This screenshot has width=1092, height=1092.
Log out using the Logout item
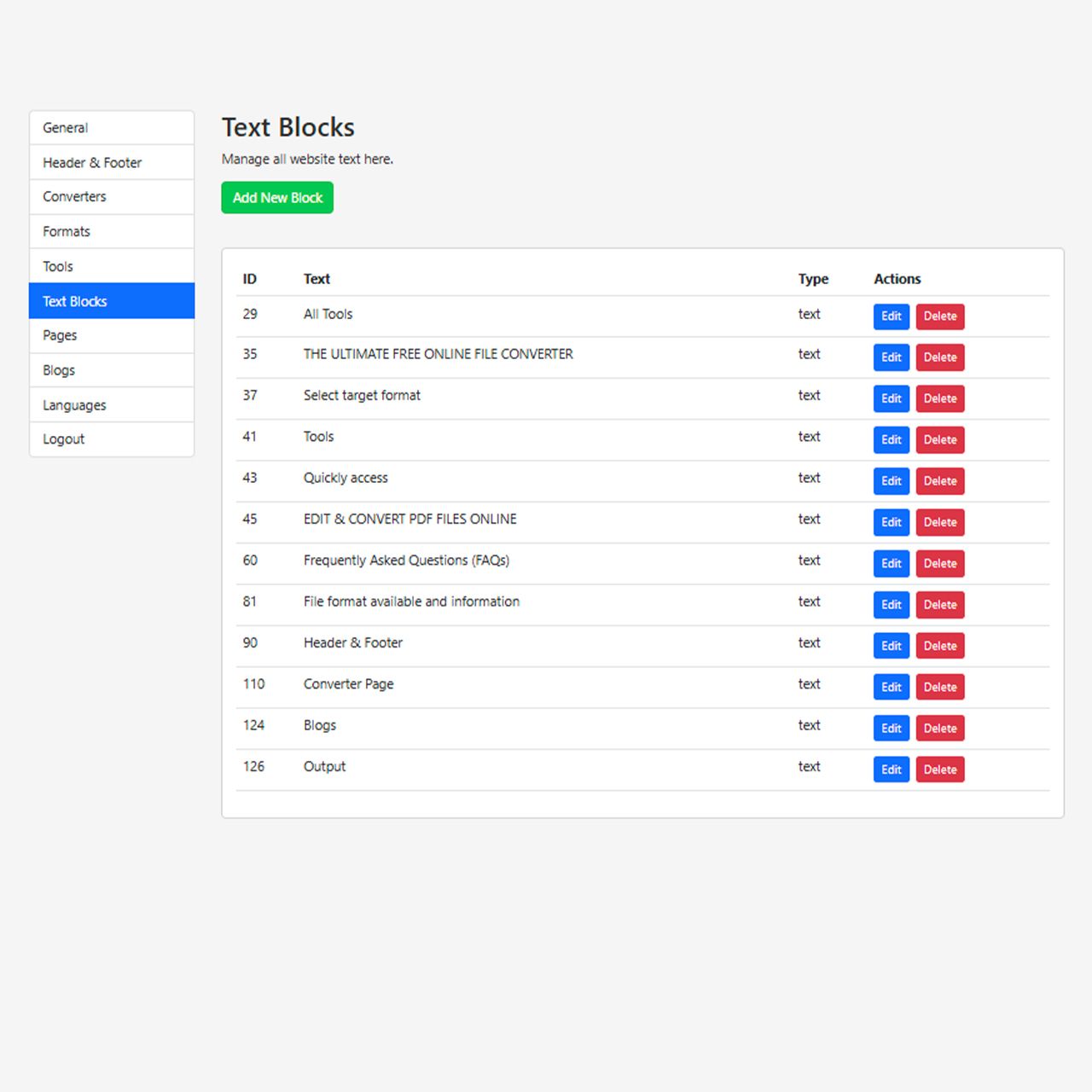coord(112,439)
